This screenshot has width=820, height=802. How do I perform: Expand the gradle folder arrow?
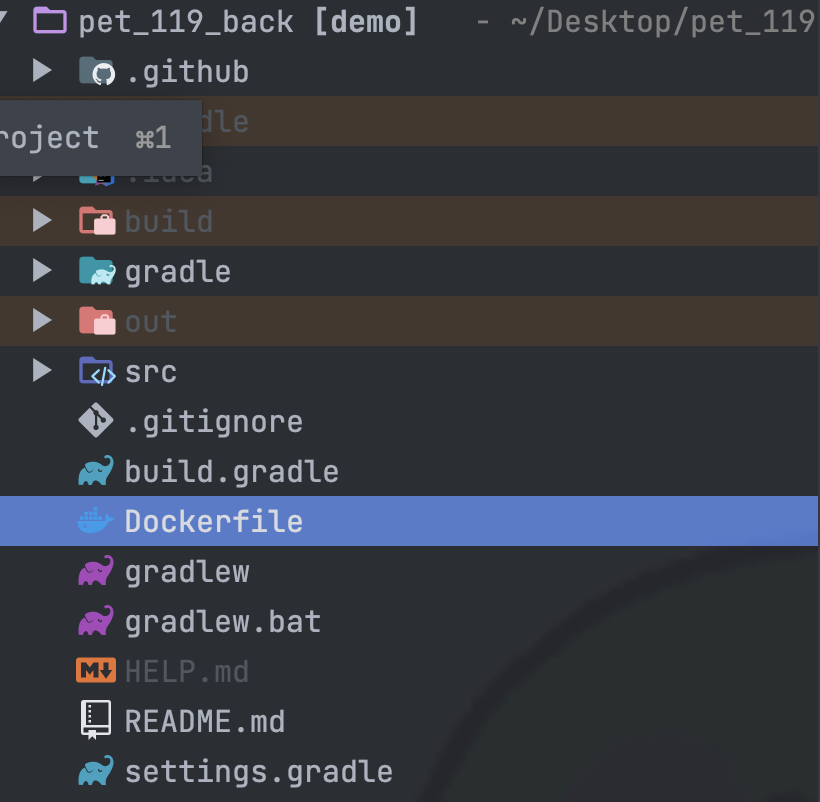[x=42, y=270]
